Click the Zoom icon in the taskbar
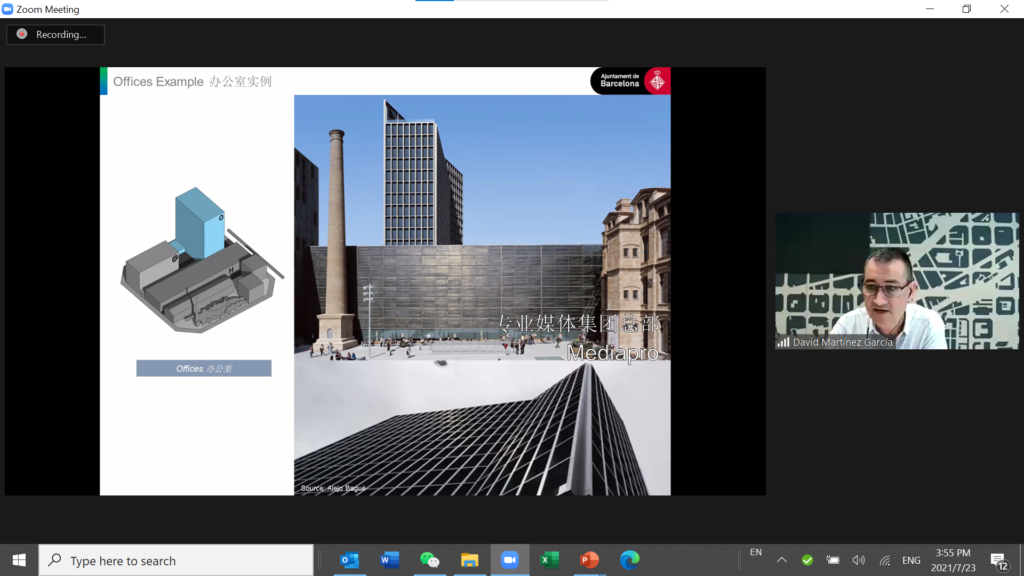Screen dimensions: 1024x576 [x=509, y=560]
